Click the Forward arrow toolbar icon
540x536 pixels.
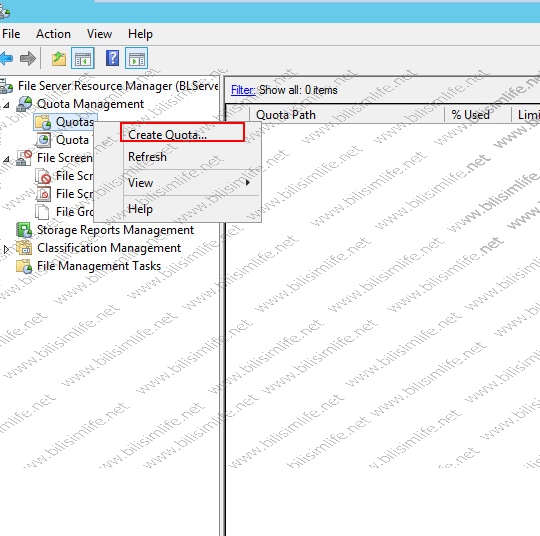point(28,58)
